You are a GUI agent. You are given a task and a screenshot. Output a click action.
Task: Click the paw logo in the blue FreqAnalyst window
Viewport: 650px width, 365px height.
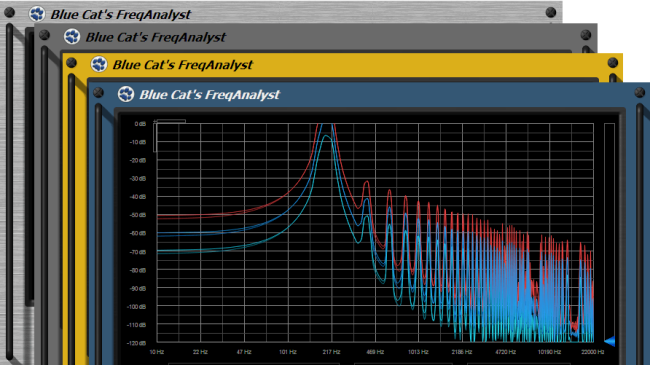coord(126,94)
